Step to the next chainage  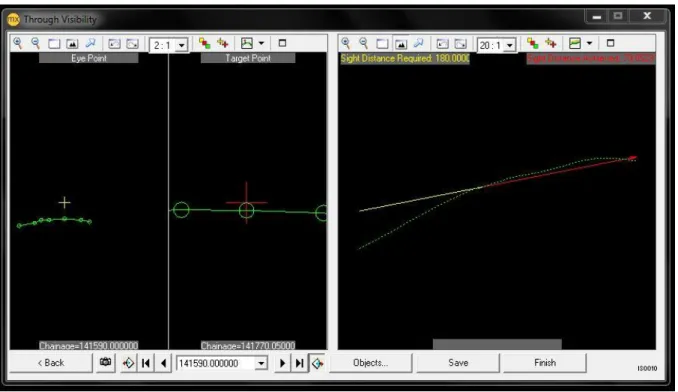(x=282, y=363)
